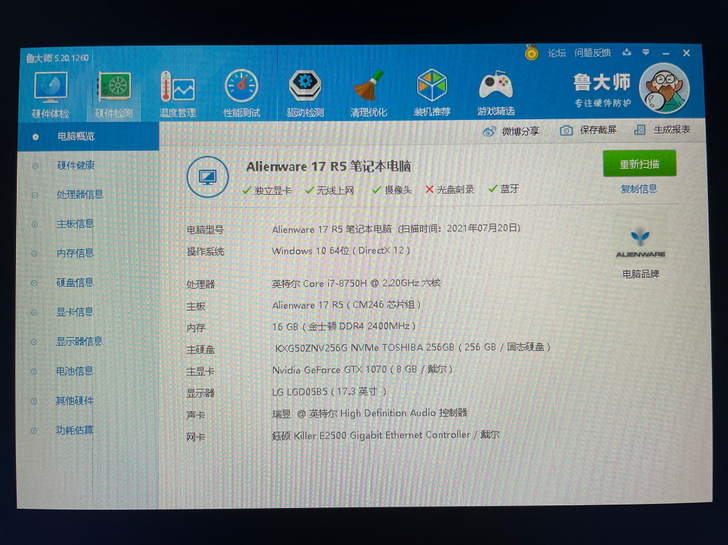This screenshot has height=545, width=728.
Task: Select 硬件健康 in the left sidebar
Action: [x=76, y=165]
